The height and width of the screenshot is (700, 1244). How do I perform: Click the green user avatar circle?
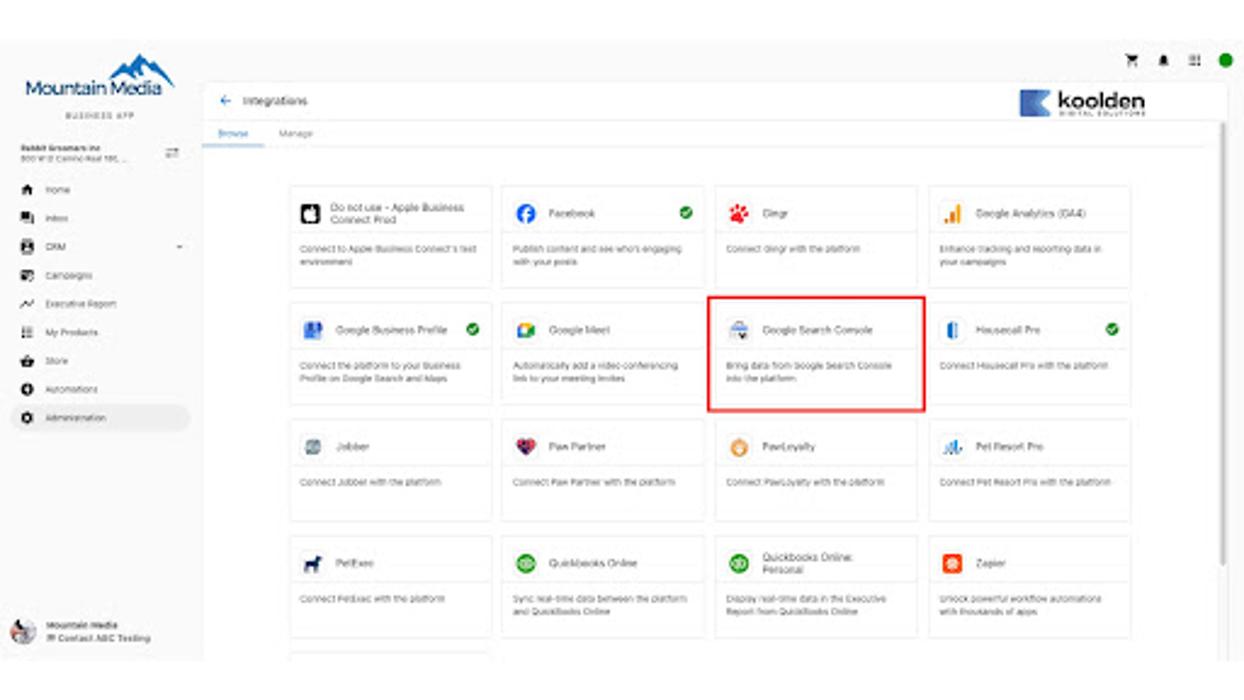[x=1225, y=61]
